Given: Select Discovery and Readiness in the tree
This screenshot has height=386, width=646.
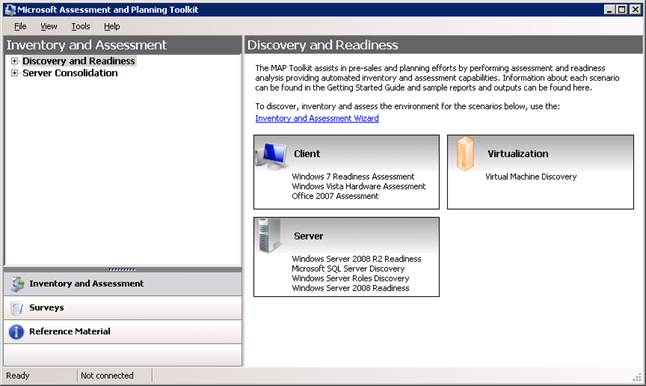Looking at the screenshot, I should click(78, 61).
